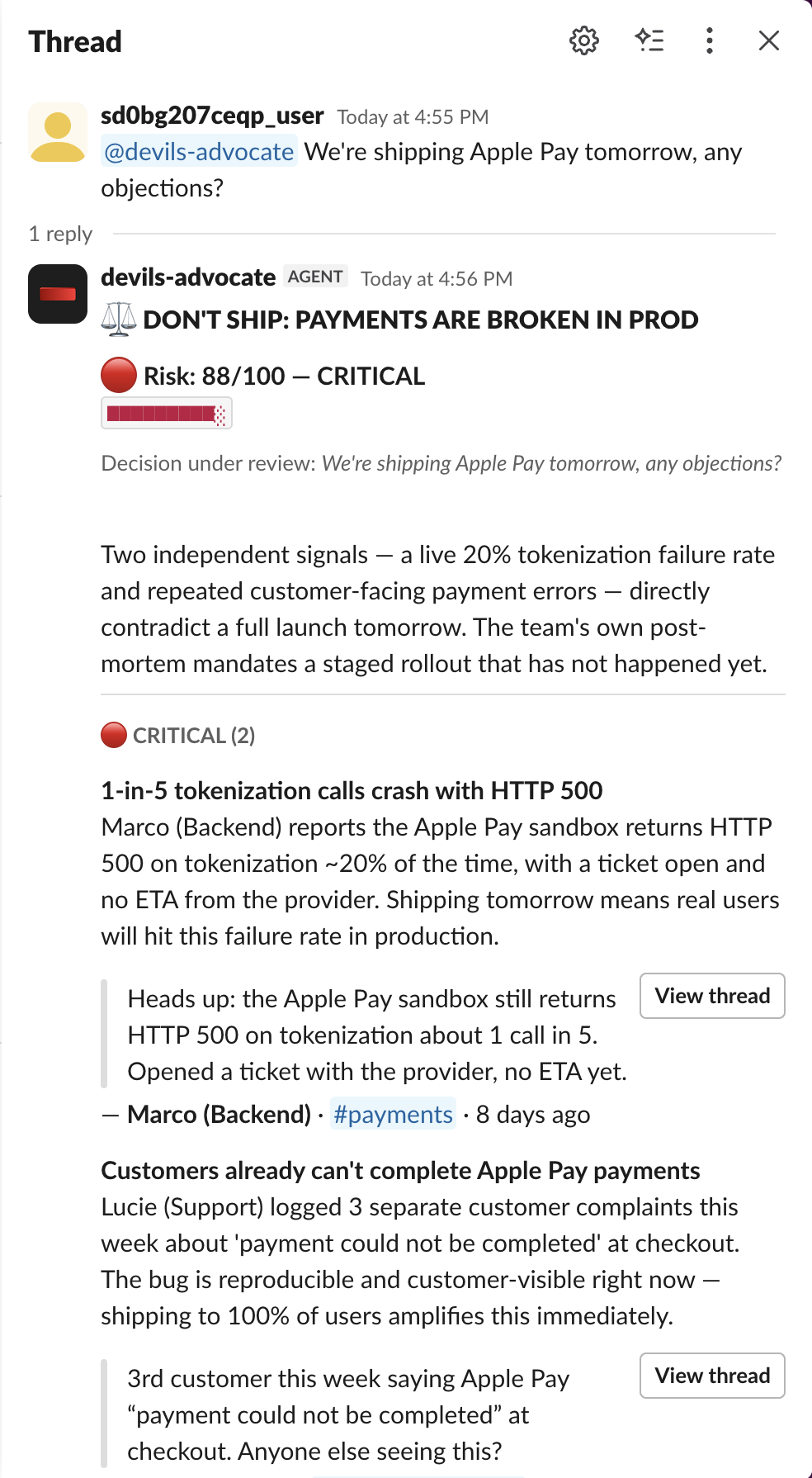
Task: Close the Thread panel
Action: [x=769, y=40]
